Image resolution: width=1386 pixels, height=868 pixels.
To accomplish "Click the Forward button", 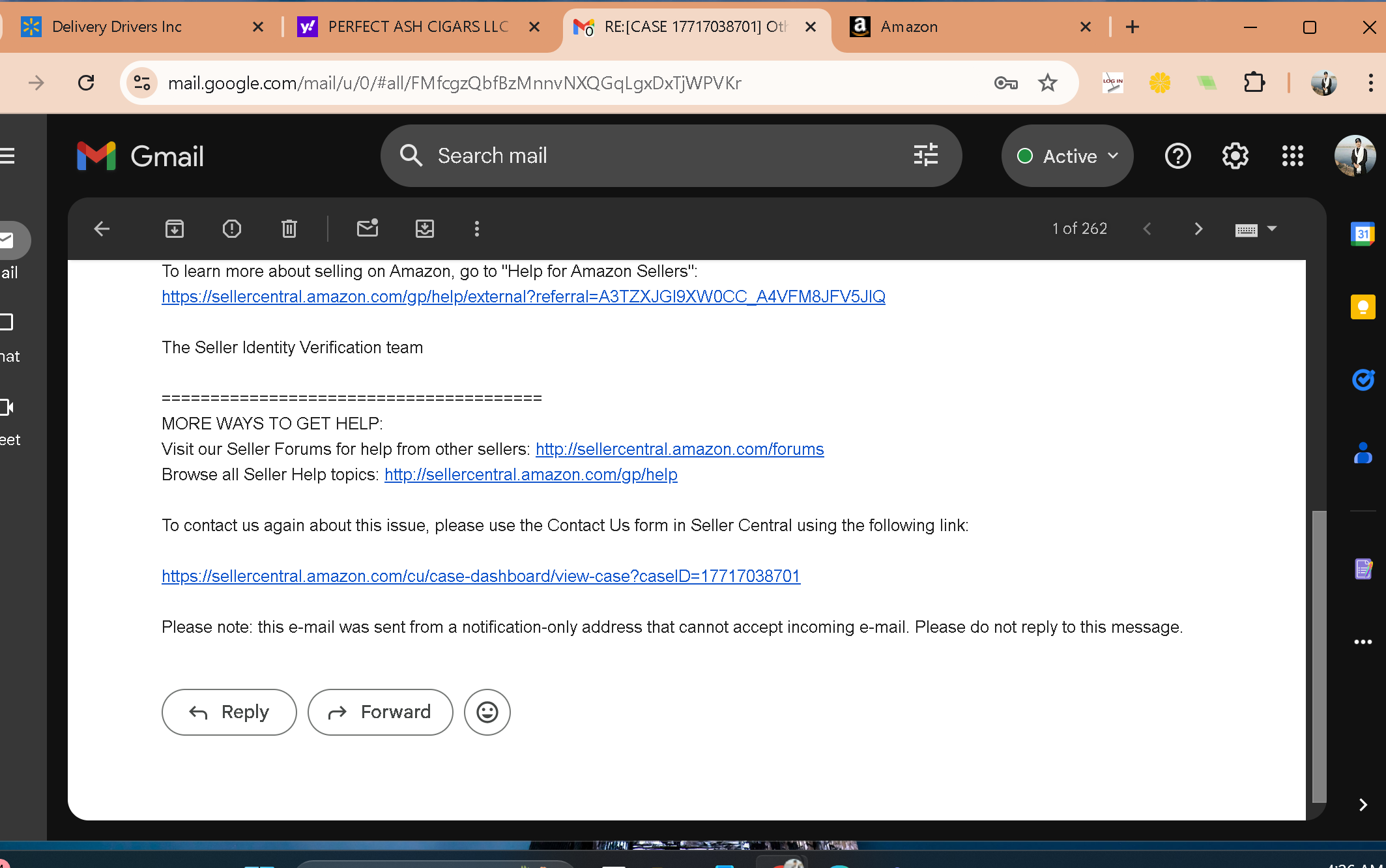I will (381, 712).
